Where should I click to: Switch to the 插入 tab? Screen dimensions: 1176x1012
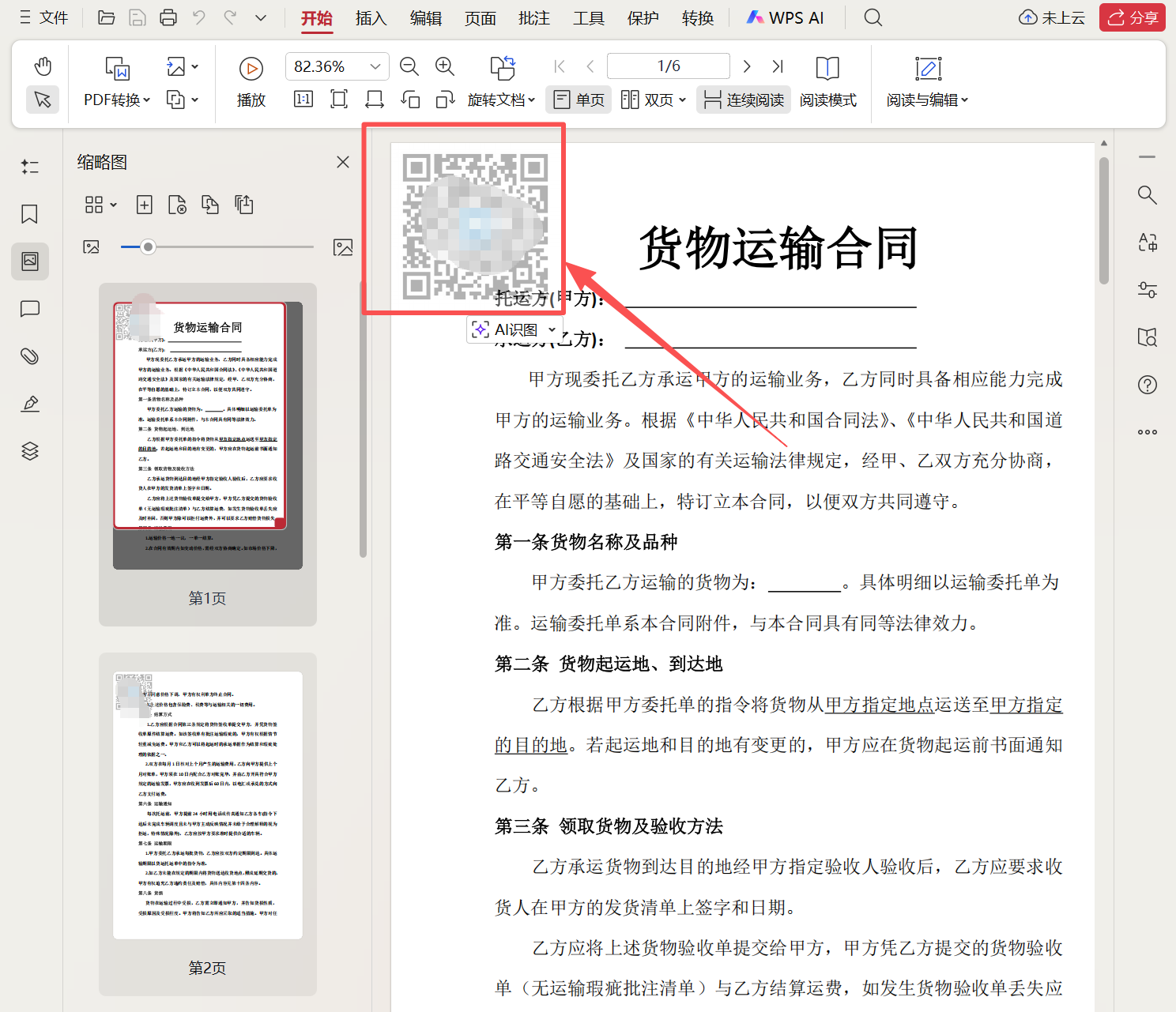click(371, 18)
